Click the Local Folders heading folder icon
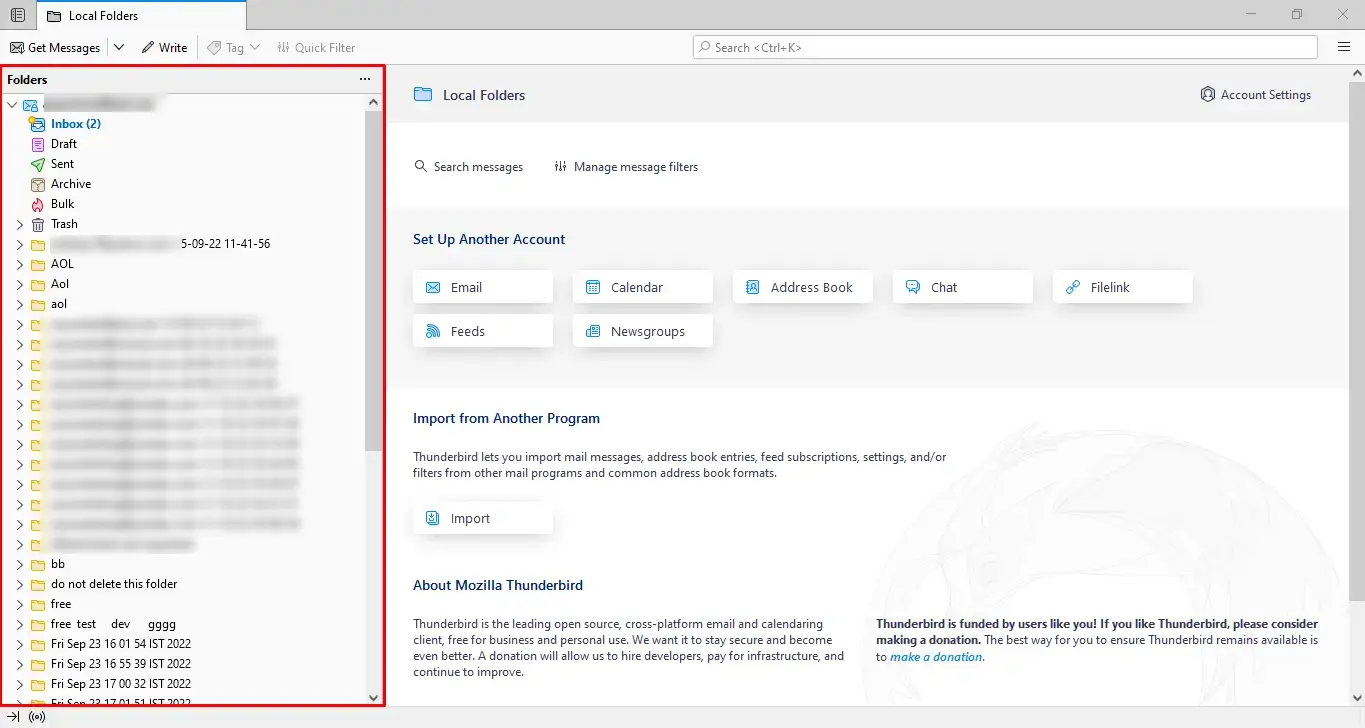This screenshot has height=728, width=1365. click(423, 94)
